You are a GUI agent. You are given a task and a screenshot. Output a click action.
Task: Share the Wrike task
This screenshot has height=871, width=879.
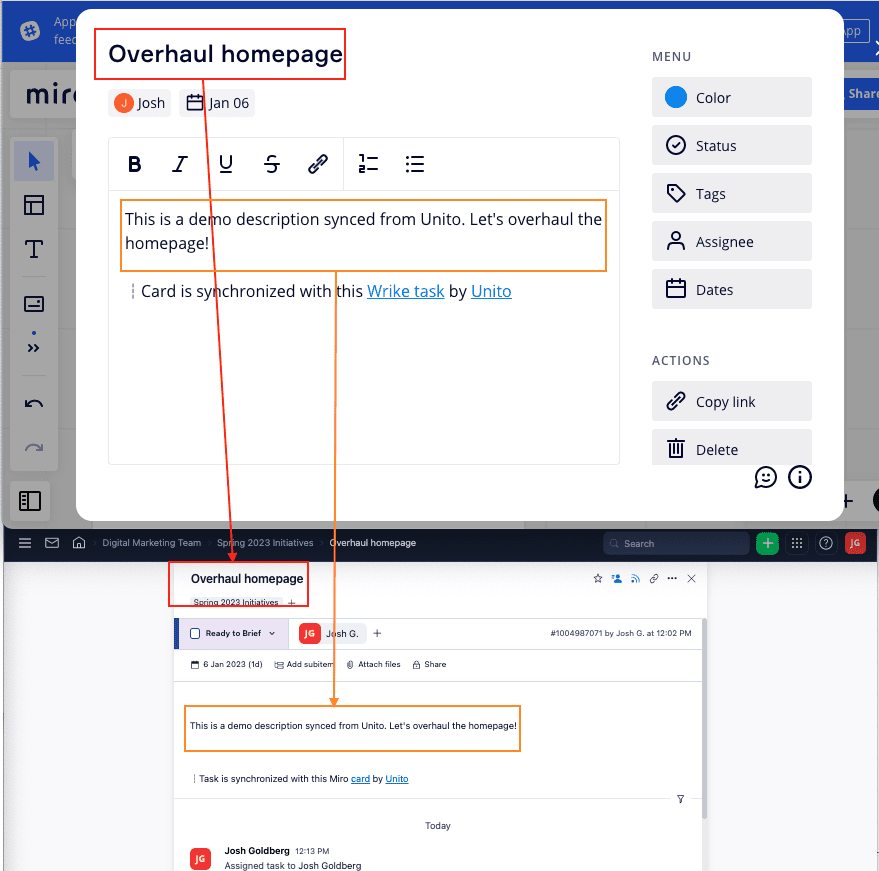pyautogui.click(x=429, y=664)
